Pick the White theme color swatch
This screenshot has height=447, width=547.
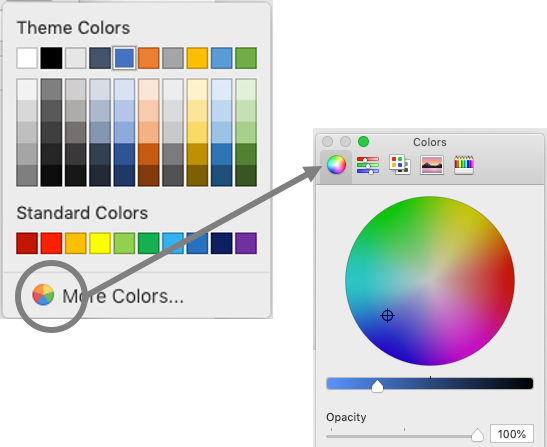coord(27,58)
